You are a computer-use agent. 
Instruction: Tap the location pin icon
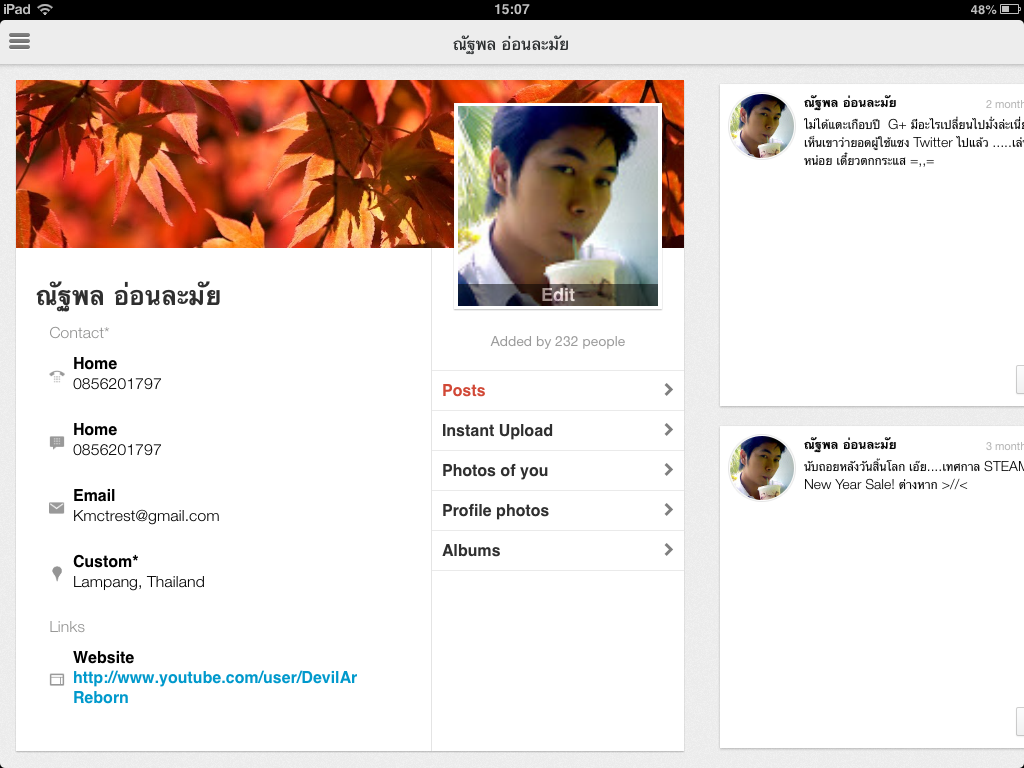point(57,573)
